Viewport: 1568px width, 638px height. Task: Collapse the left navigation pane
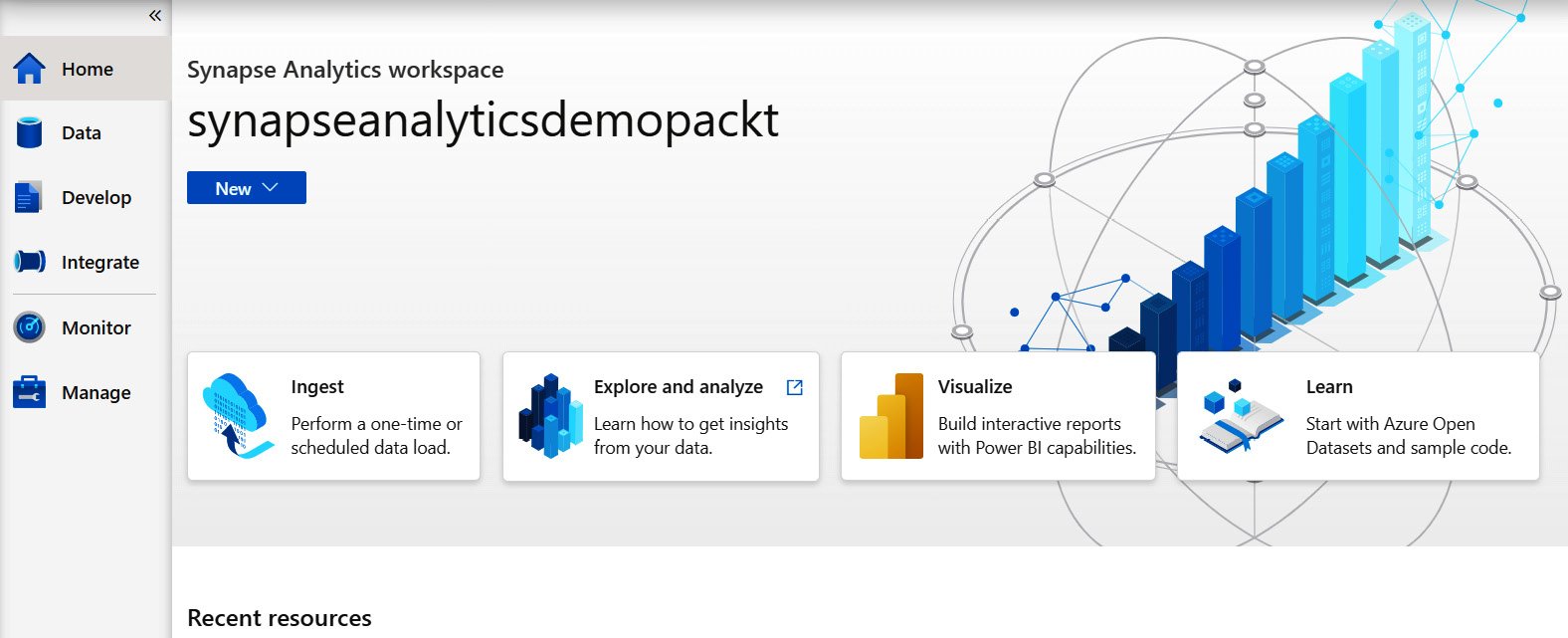(155, 15)
